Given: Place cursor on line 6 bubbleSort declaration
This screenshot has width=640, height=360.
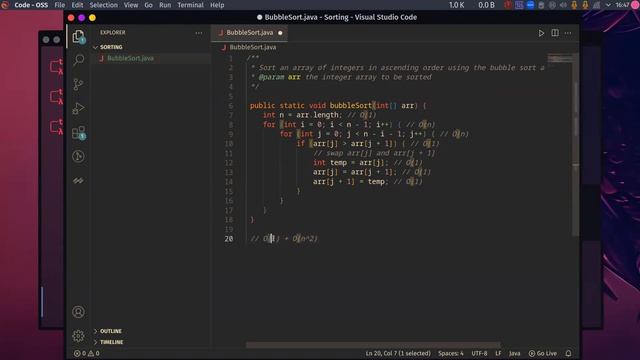Looking at the screenshot, I should click(338, 106).
